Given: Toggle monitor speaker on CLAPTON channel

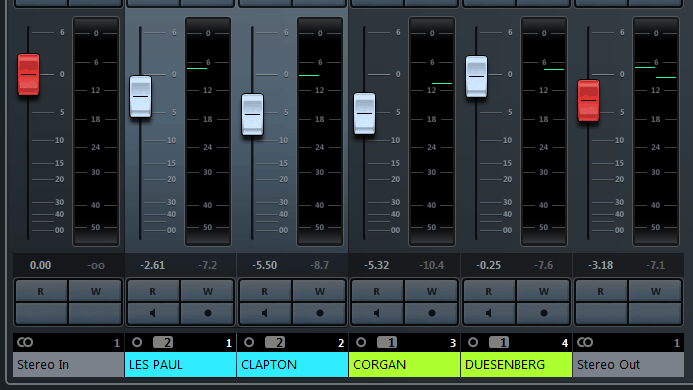Looking at the screenshot, I should [265, 313].
